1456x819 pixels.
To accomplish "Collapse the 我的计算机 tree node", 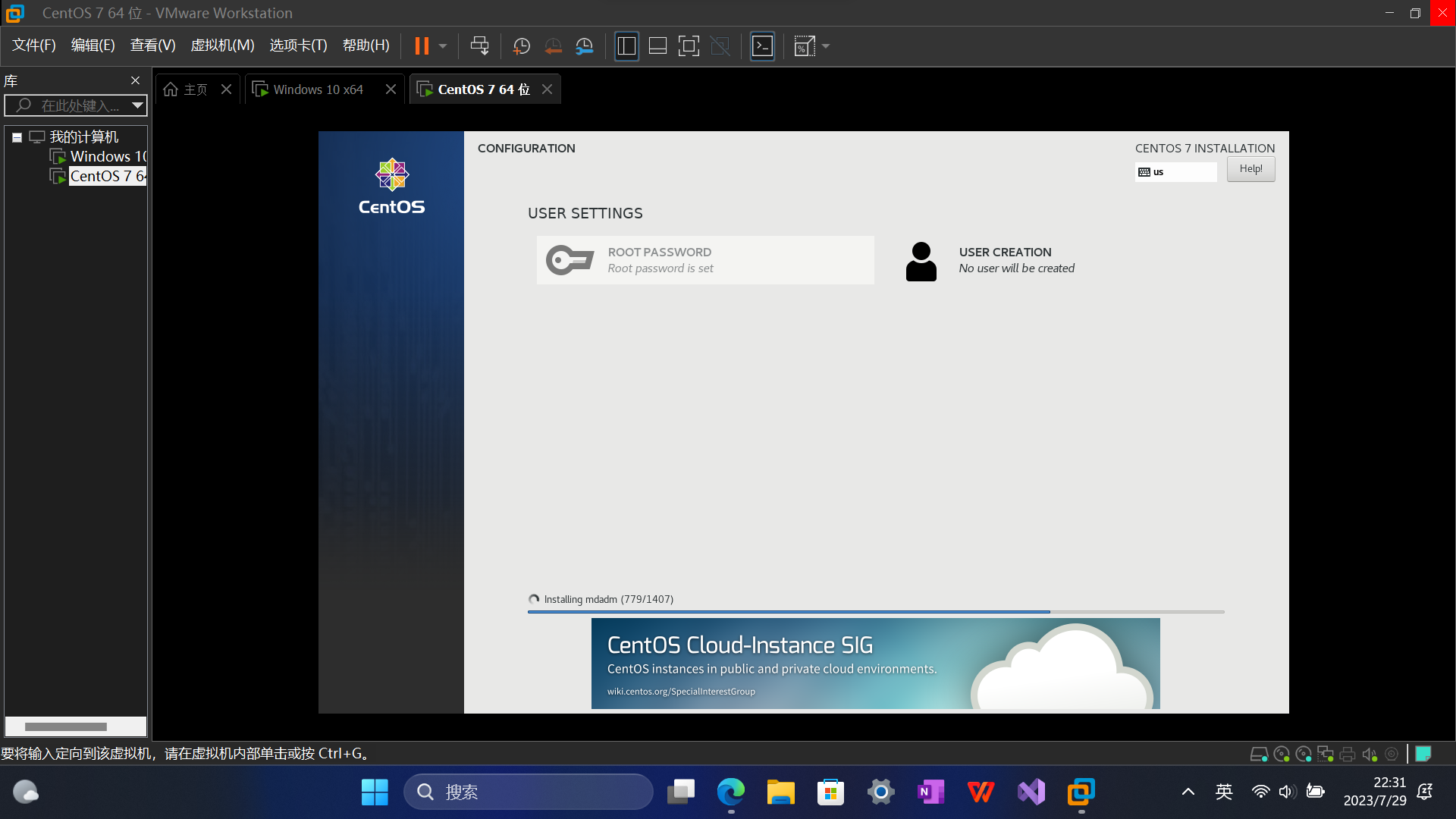I will (17, 138).
